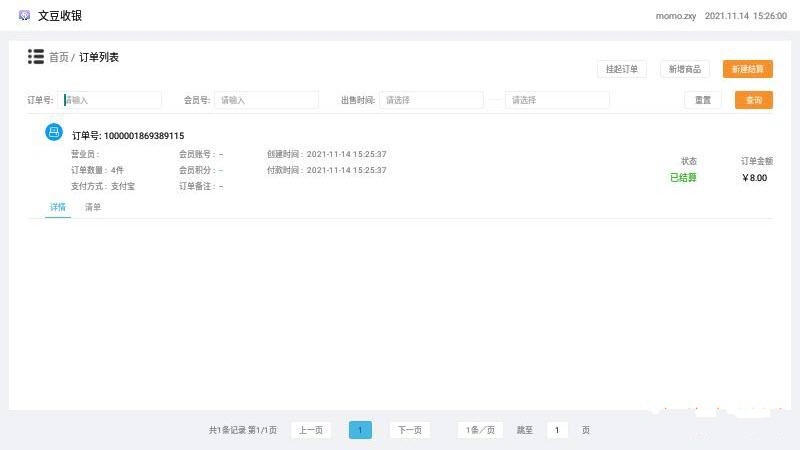Go to 首页 via breadcrumb link
The height and width of the screenshot is (450, 800).
[58, 58]
